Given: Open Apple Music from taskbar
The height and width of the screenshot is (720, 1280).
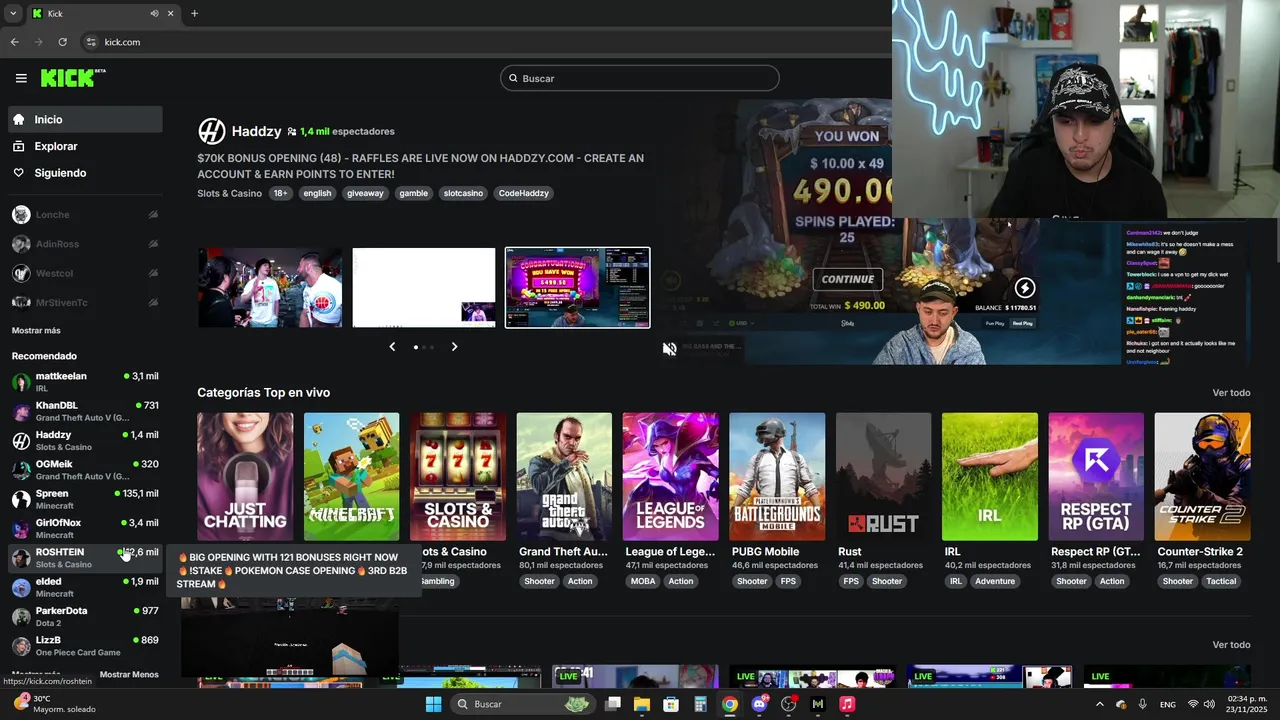Looking at the screenshot, I should [847, 704].
